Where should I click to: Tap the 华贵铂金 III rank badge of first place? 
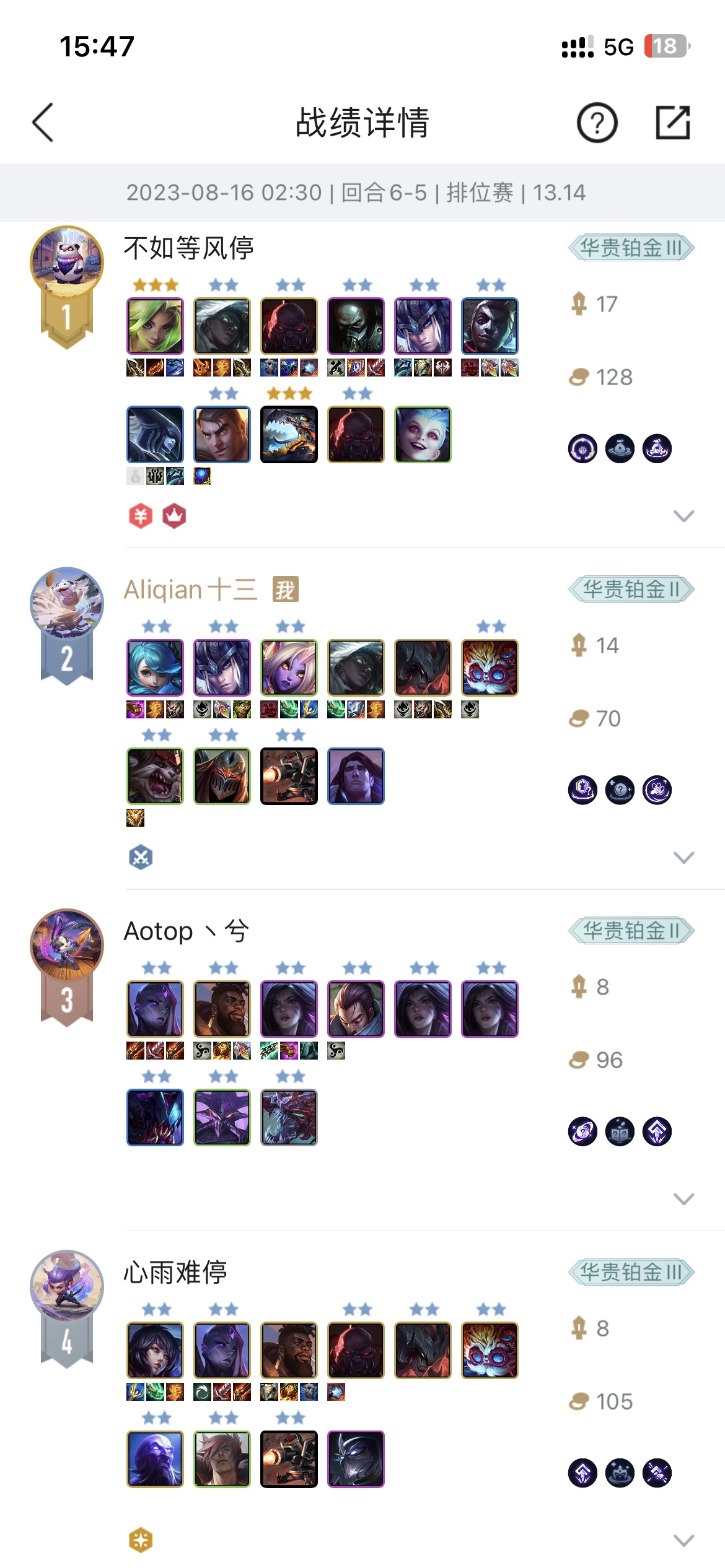coord(631,248)
